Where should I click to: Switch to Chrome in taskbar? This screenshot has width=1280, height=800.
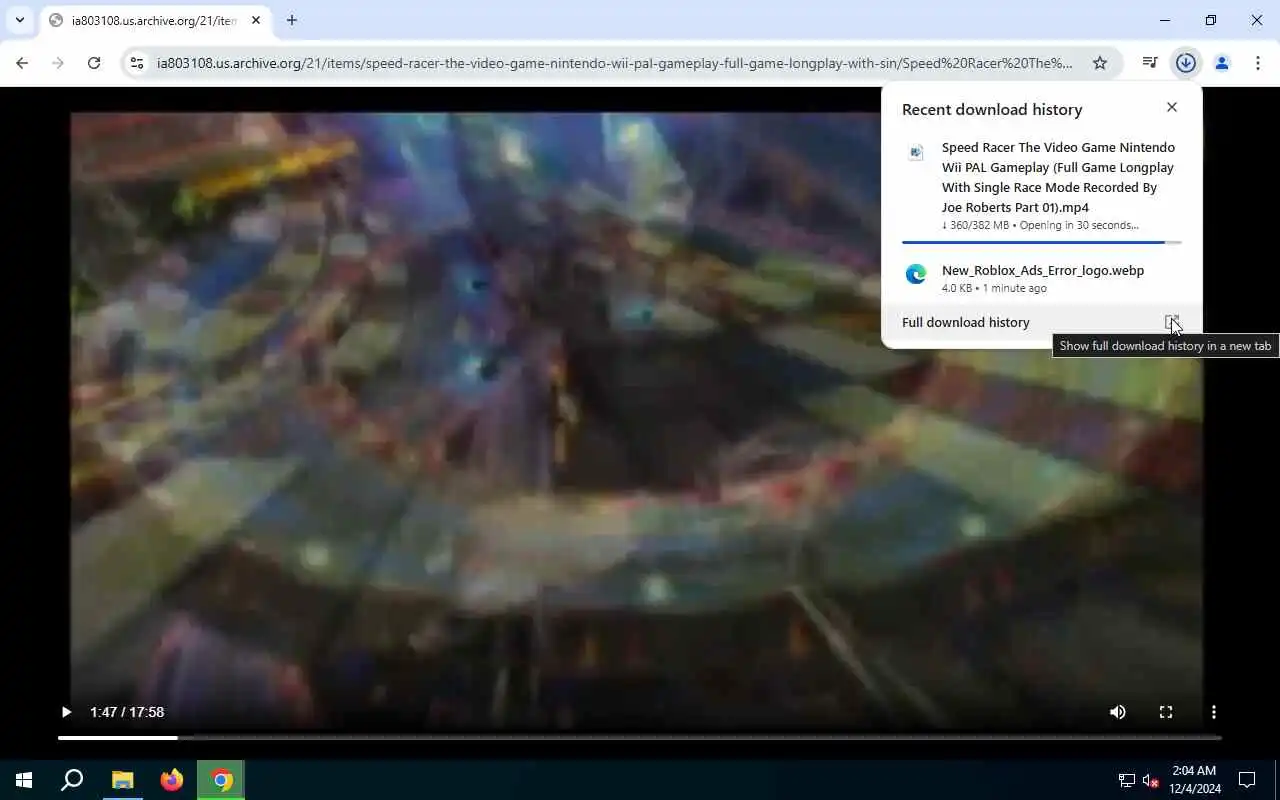(222, 780)
